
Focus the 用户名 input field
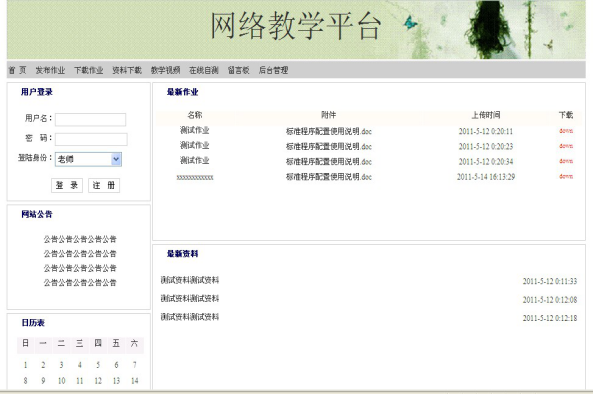point(90,119)
